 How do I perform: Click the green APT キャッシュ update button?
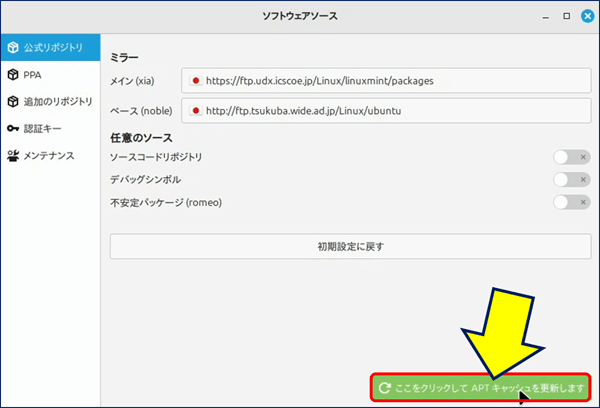point(480,388)
